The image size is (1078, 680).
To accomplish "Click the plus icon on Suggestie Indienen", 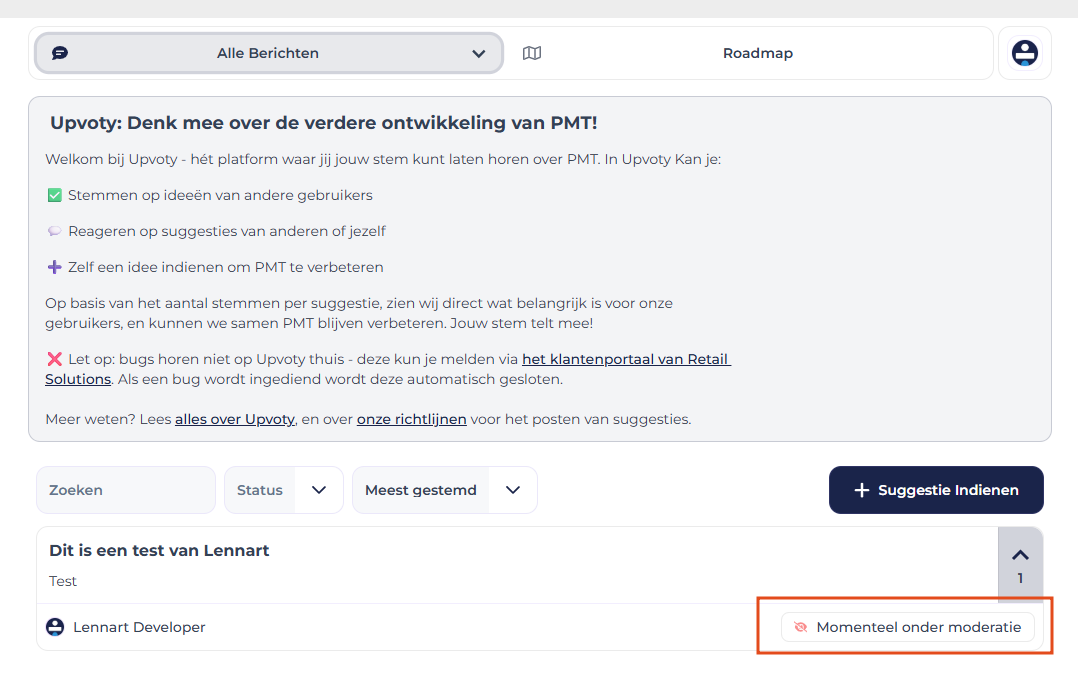I will point(861,490).
